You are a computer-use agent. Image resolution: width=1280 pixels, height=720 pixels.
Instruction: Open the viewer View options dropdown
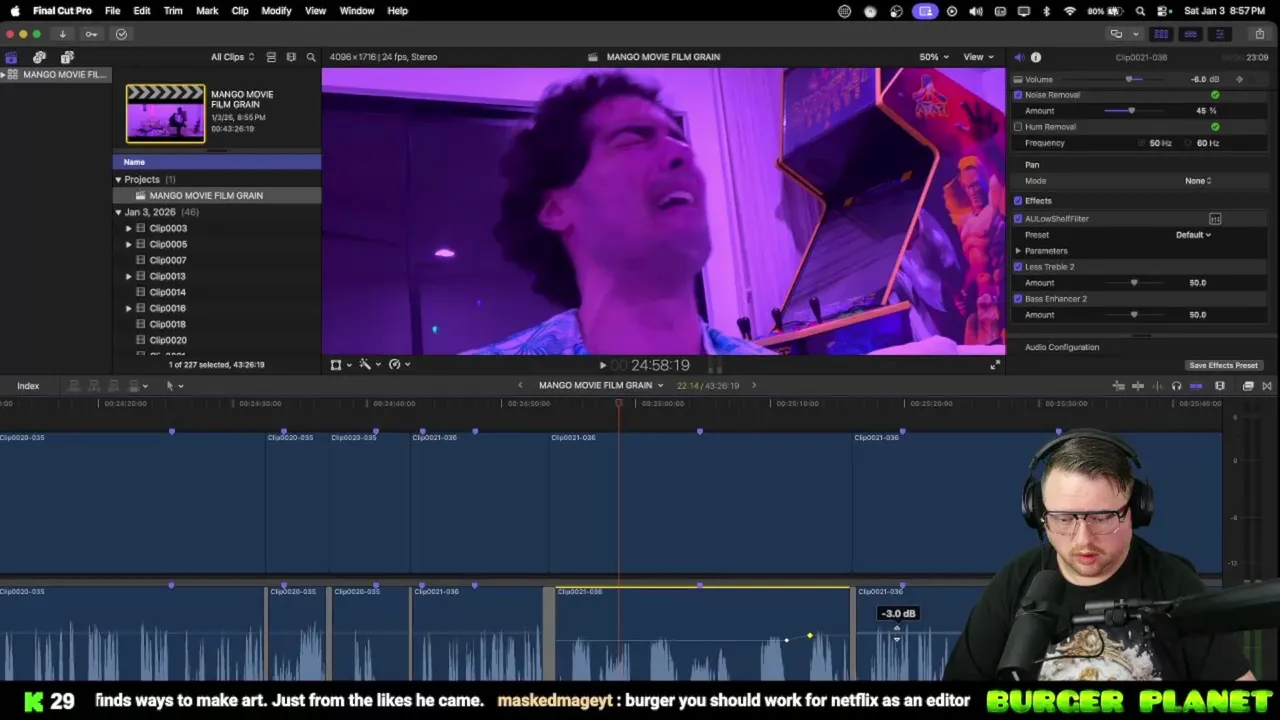(978, 57)
